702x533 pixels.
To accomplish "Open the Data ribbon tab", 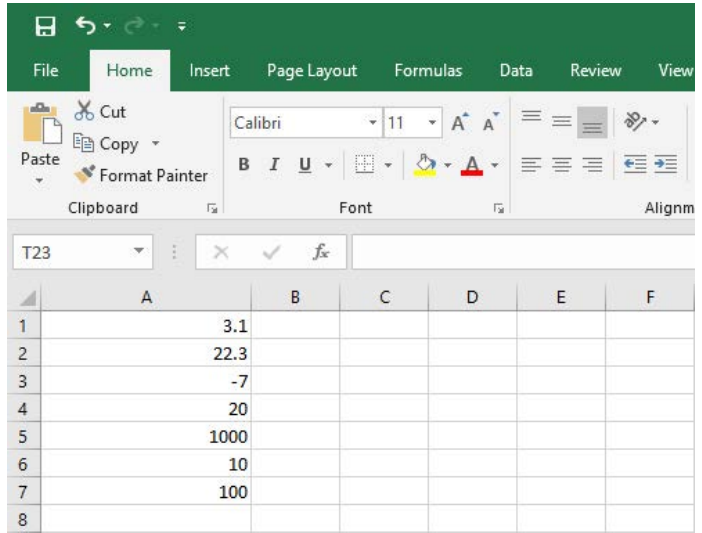I will 516,70.
